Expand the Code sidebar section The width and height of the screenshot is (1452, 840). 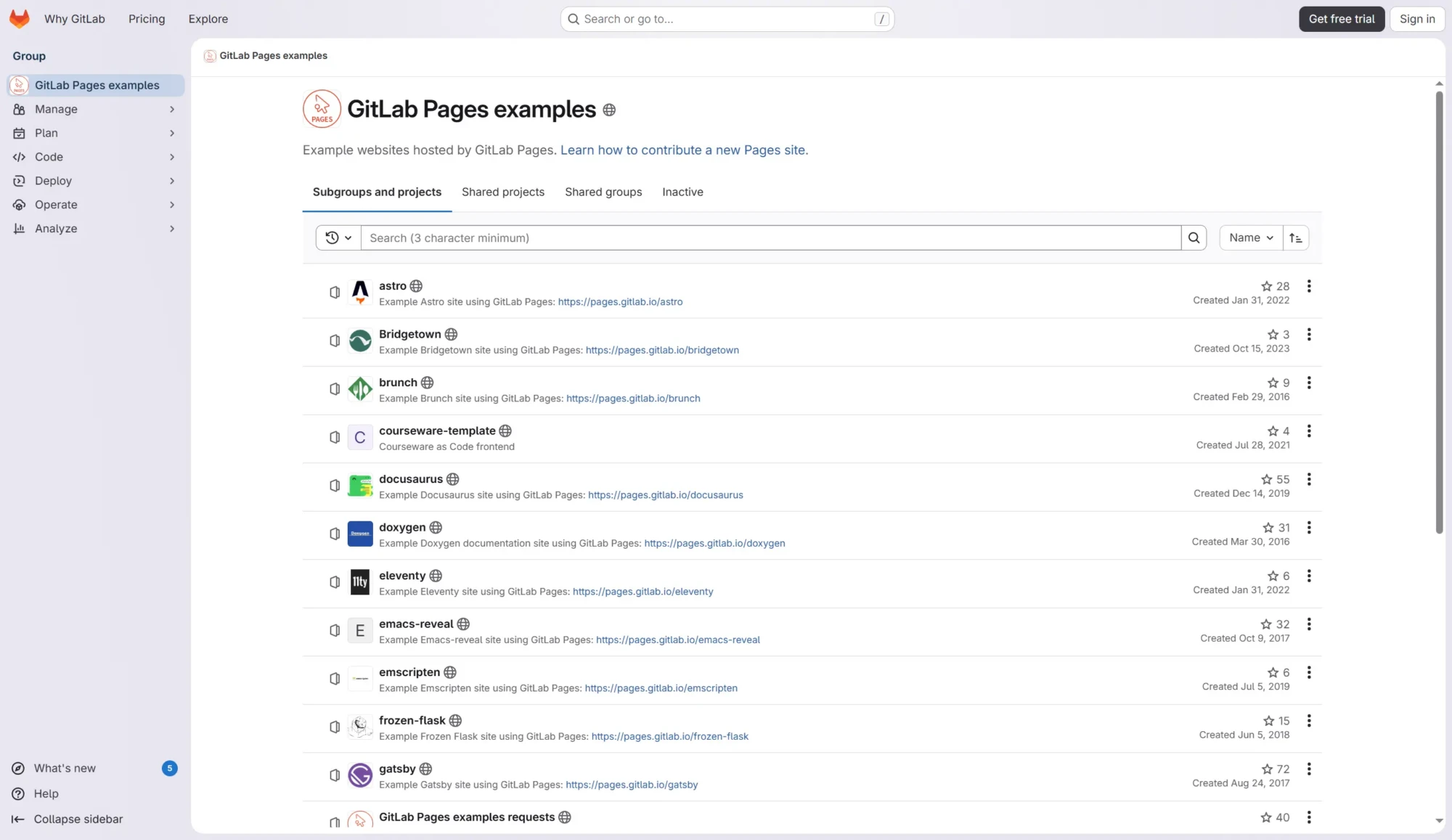click(x=94, y=157)
